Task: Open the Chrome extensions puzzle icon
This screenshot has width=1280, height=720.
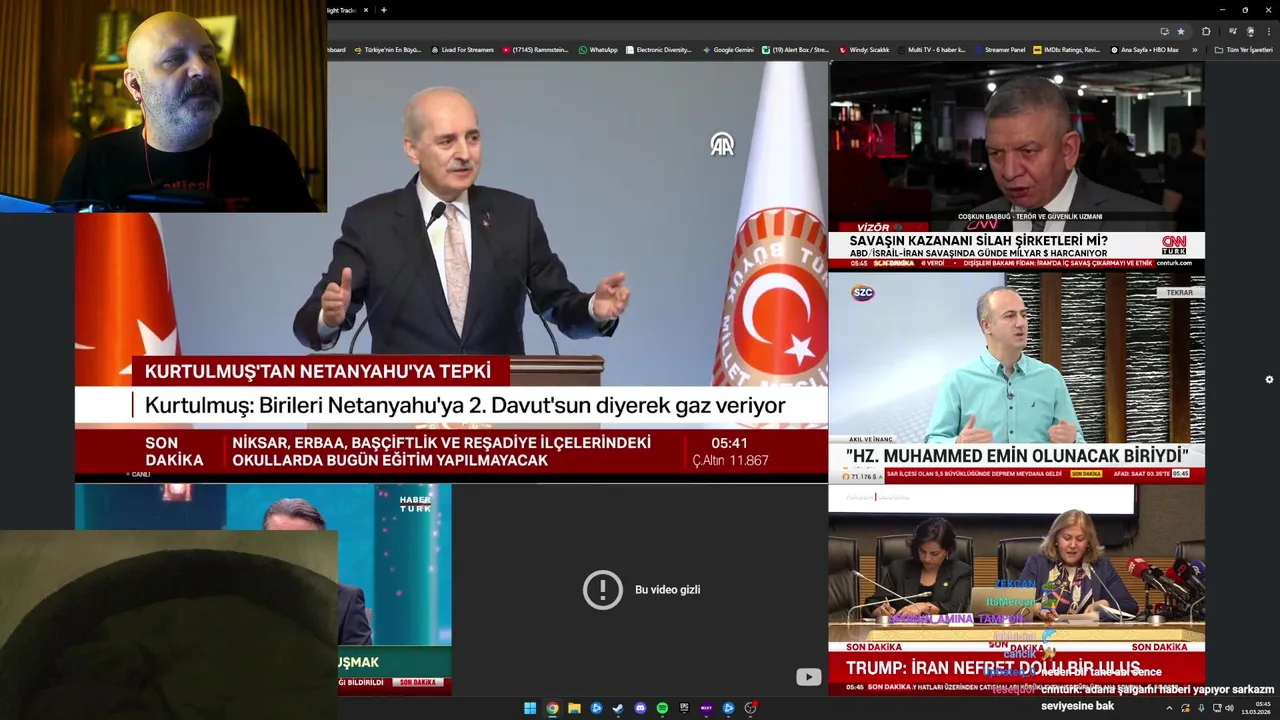Action: coord(1206,31)
